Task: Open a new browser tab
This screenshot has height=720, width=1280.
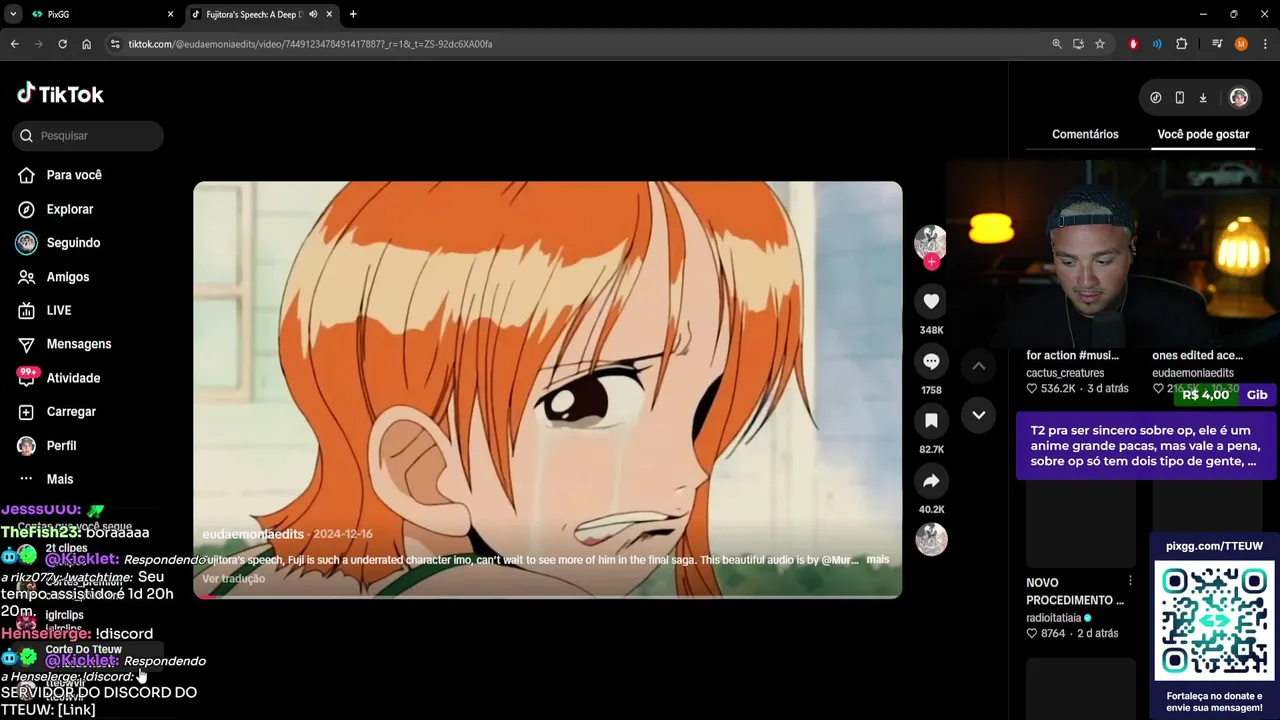Action: pos(353,14)
